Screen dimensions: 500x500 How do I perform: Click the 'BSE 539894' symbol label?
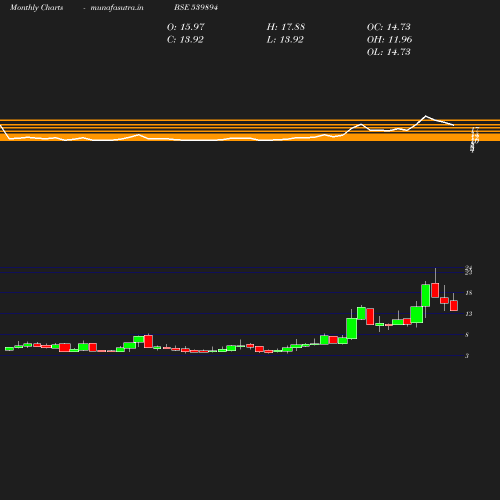pyautogui.click(x=196, y=7)
